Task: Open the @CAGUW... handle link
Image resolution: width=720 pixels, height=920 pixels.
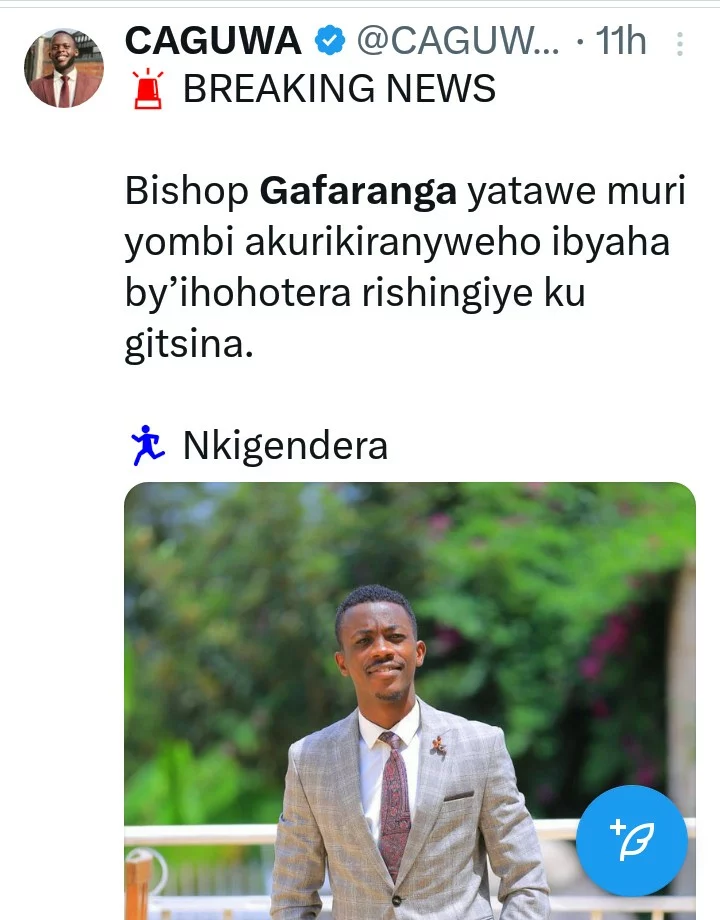Action: [458, 40]
